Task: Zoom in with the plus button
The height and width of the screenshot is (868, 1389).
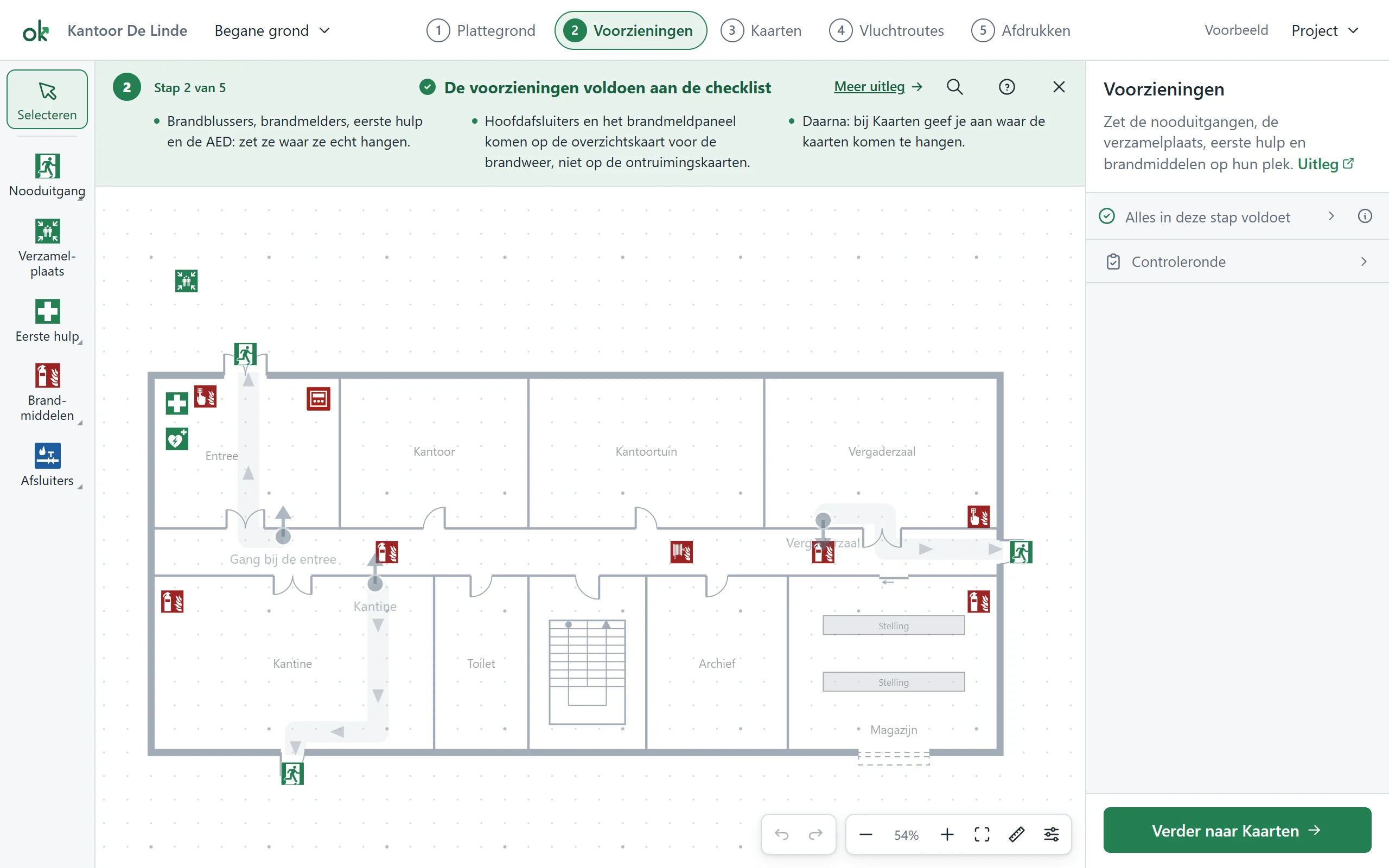Action: 947,834
